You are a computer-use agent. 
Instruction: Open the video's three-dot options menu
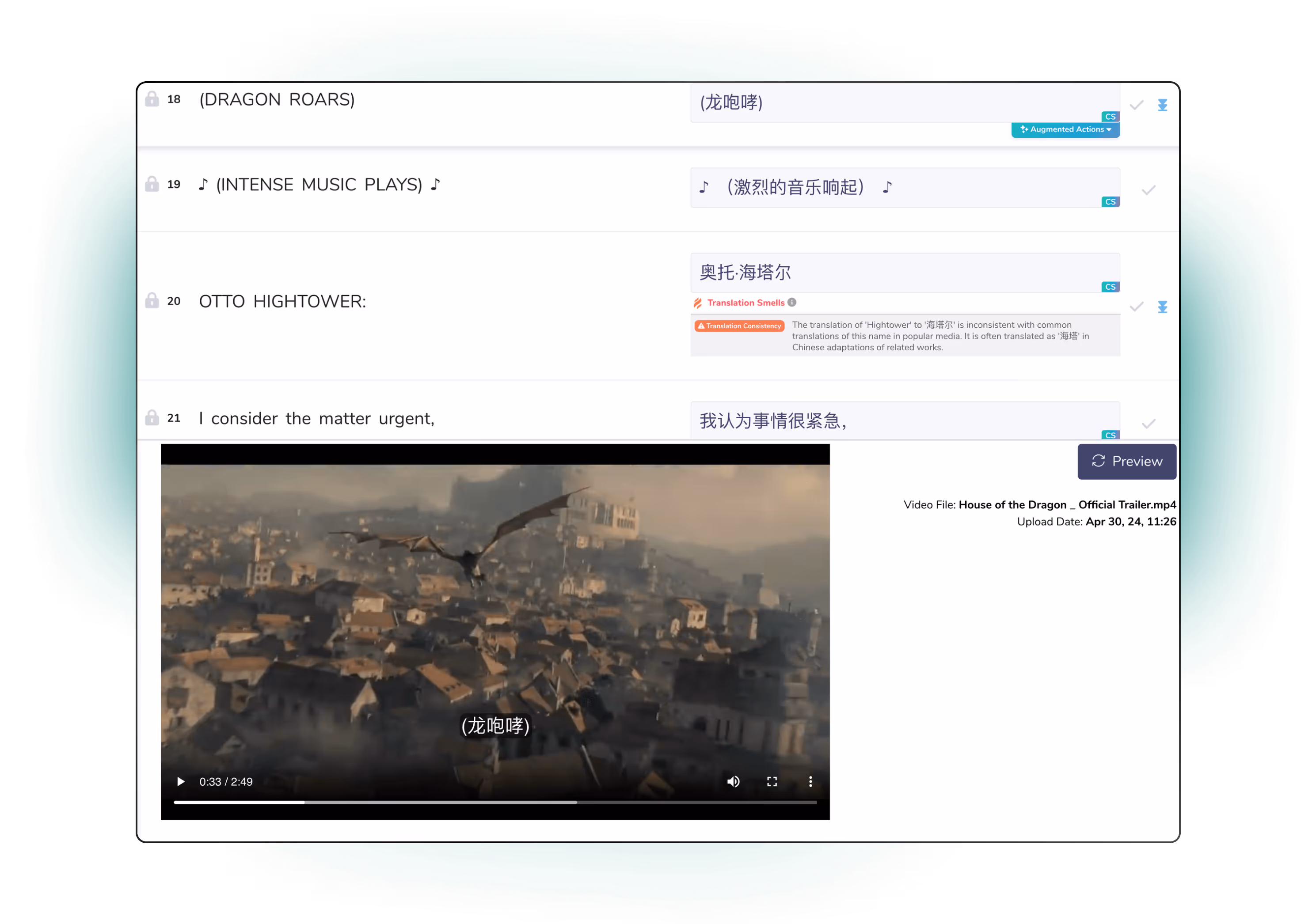pyautogui.click(x=810, y=782)
